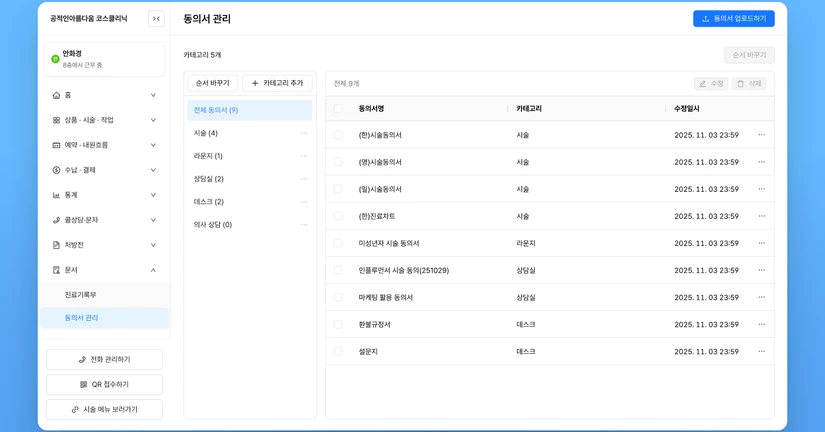The image size is (825, 432).
Task: Open ellipsis menu for 의사 상담 (0) category
Action: [x=304, y=225]
